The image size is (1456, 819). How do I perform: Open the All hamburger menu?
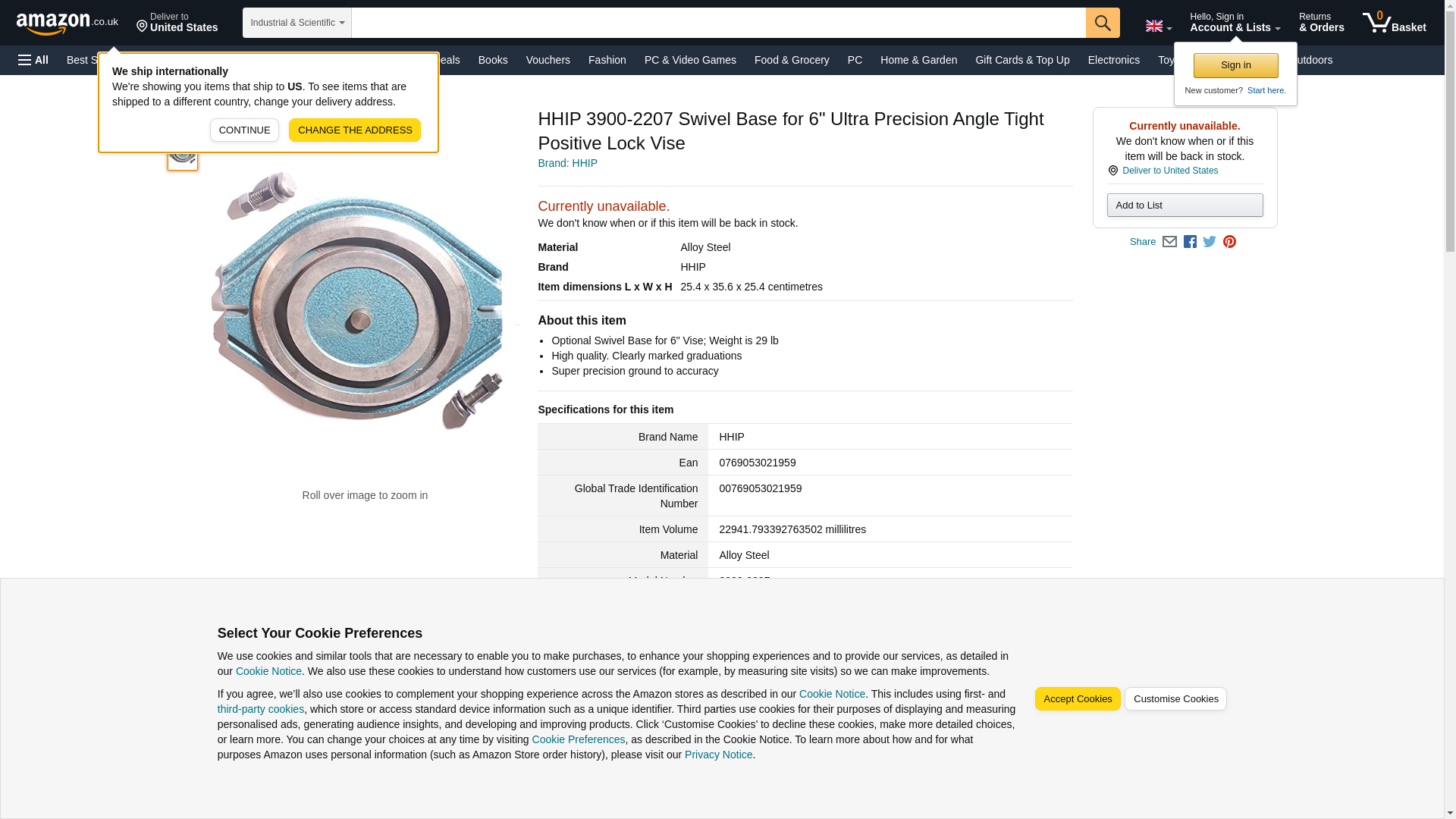click(x=33, y=60)
